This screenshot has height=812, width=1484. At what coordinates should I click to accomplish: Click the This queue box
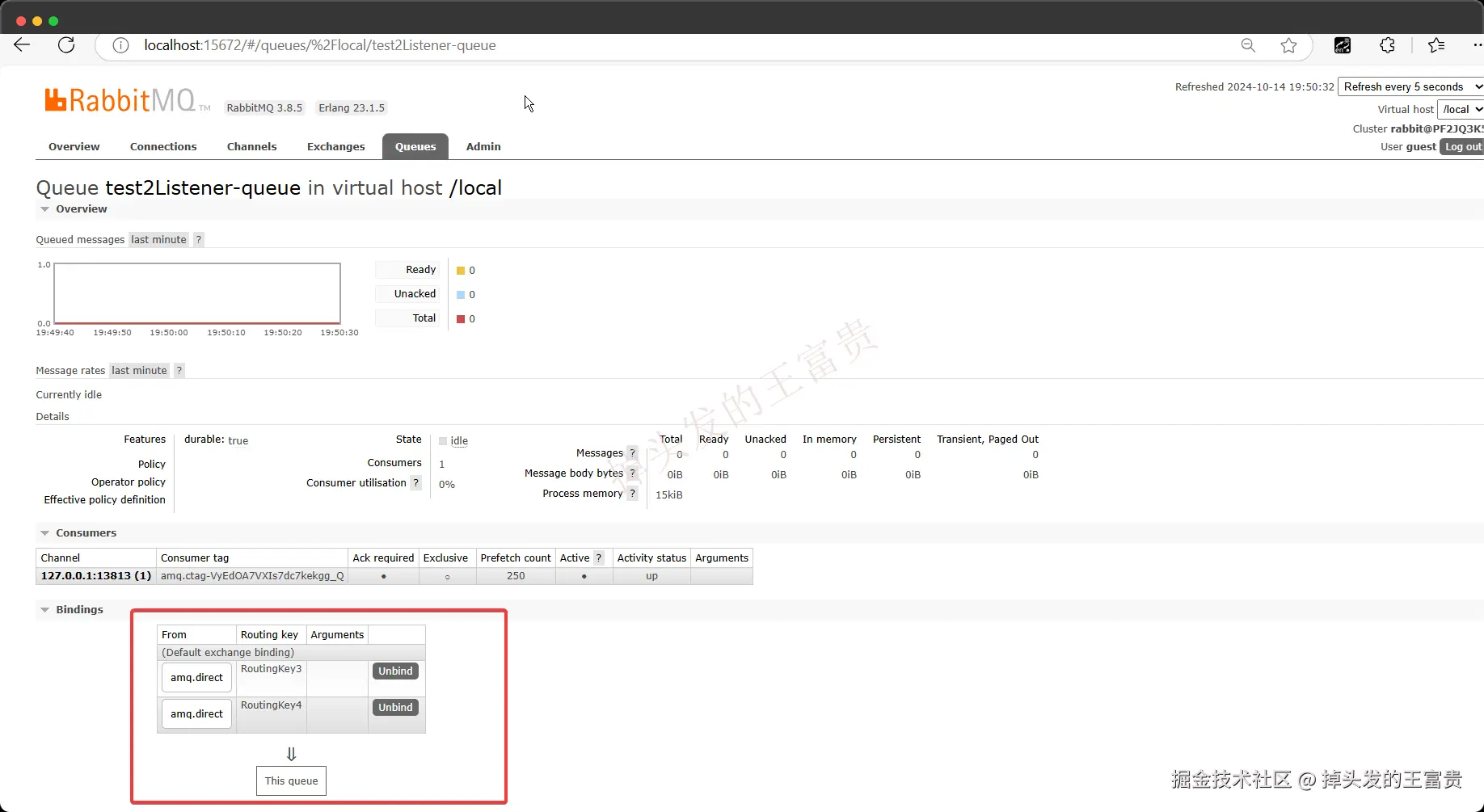pyautogui.click(x=292, y=780)
